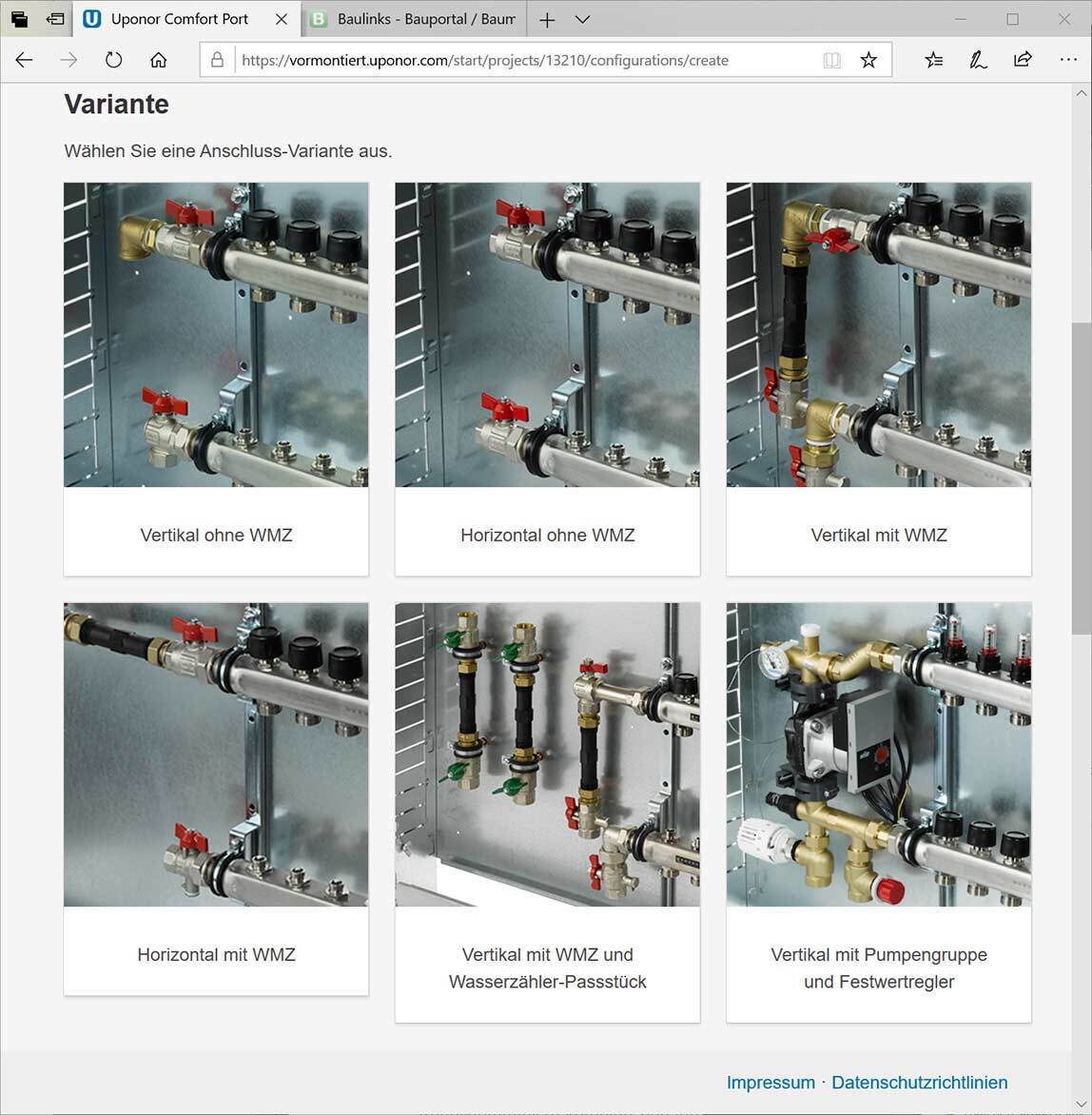Click the Variante heading
Screen dimensions: 1092x1115
[x=117, y=105]
